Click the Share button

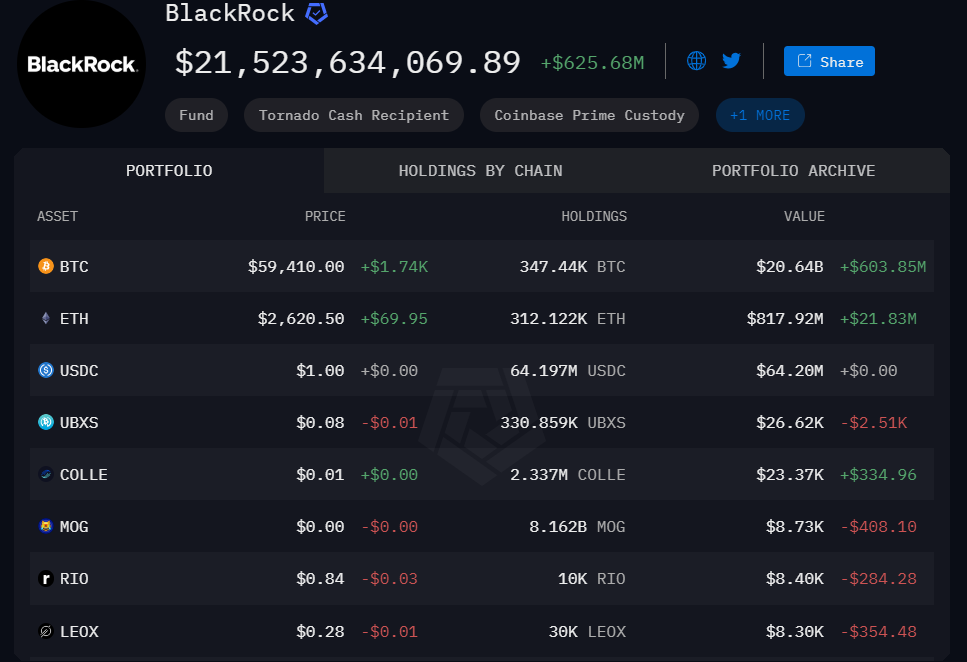coord(828,61)
